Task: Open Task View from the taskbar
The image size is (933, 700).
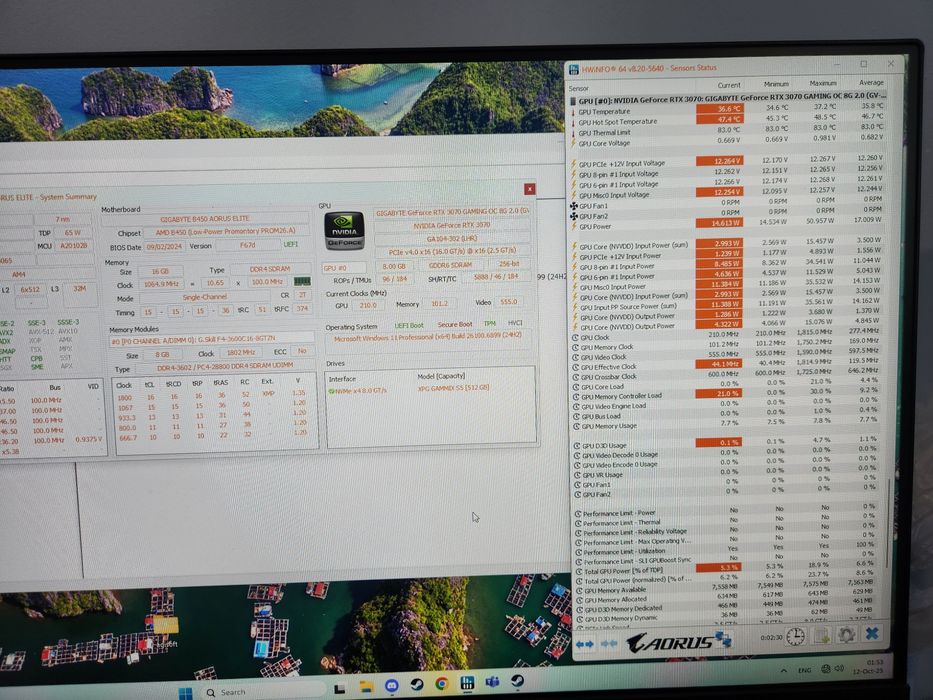Action: (x=340, y=689)
